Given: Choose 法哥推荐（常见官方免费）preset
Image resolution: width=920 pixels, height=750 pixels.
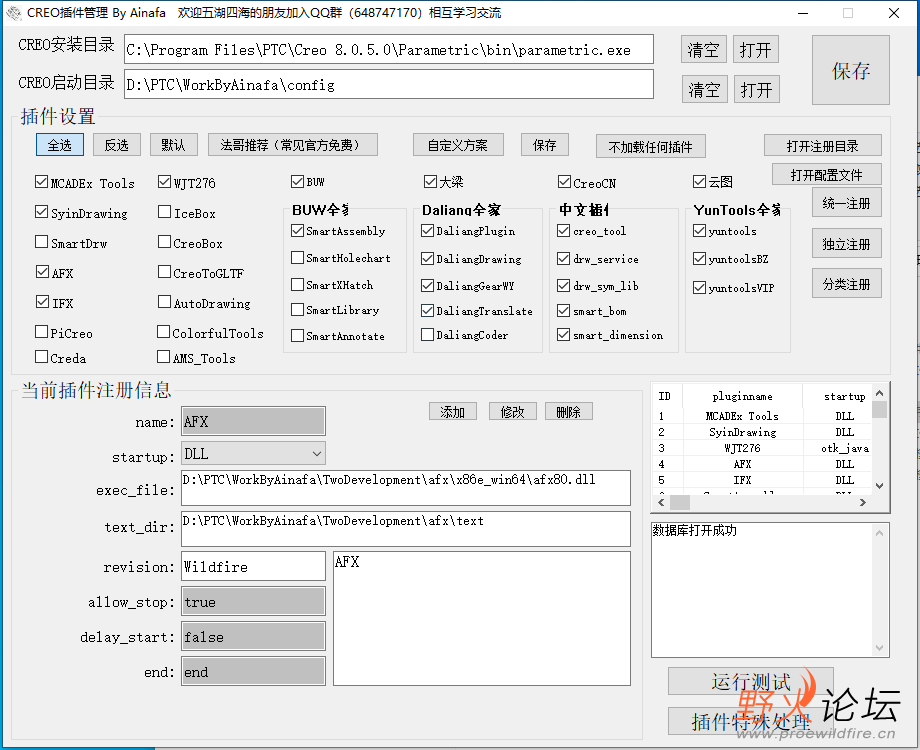Looking at the screenshot, I should click(292, 145).
